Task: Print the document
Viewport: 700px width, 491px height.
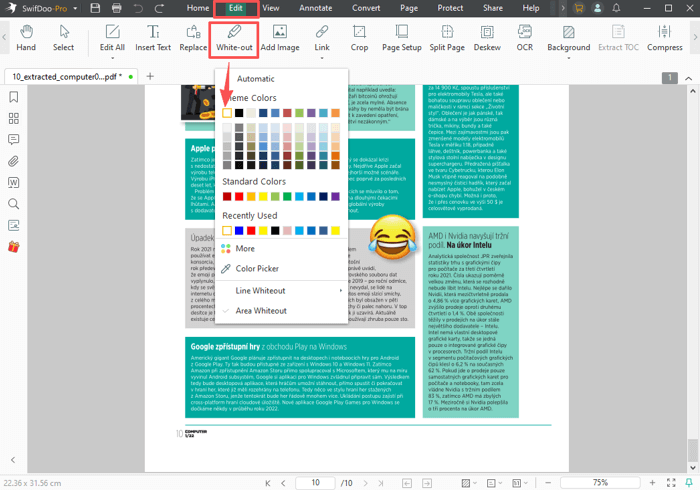Action: click(x=117, y=8)
